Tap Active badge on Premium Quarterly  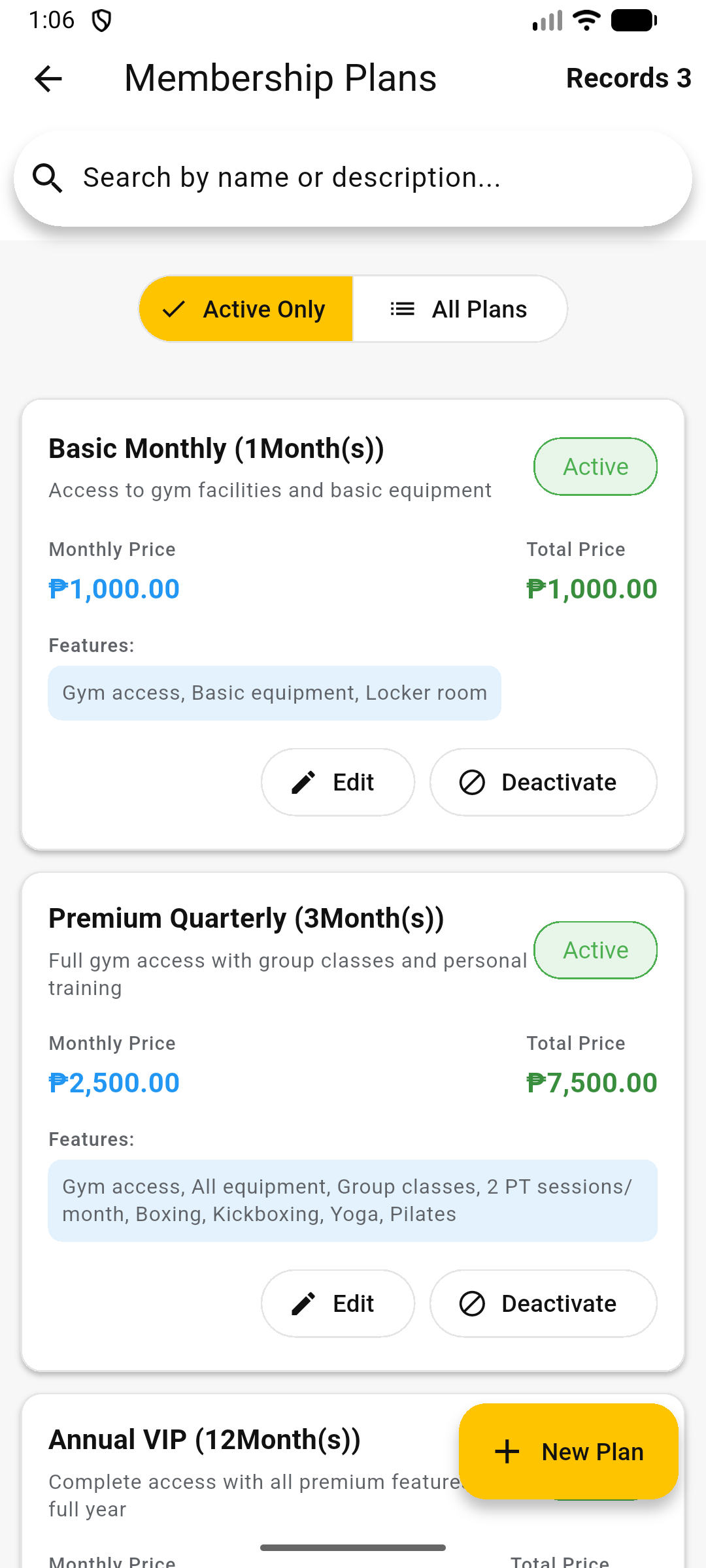pyautogui.click(x=596, y=950)
